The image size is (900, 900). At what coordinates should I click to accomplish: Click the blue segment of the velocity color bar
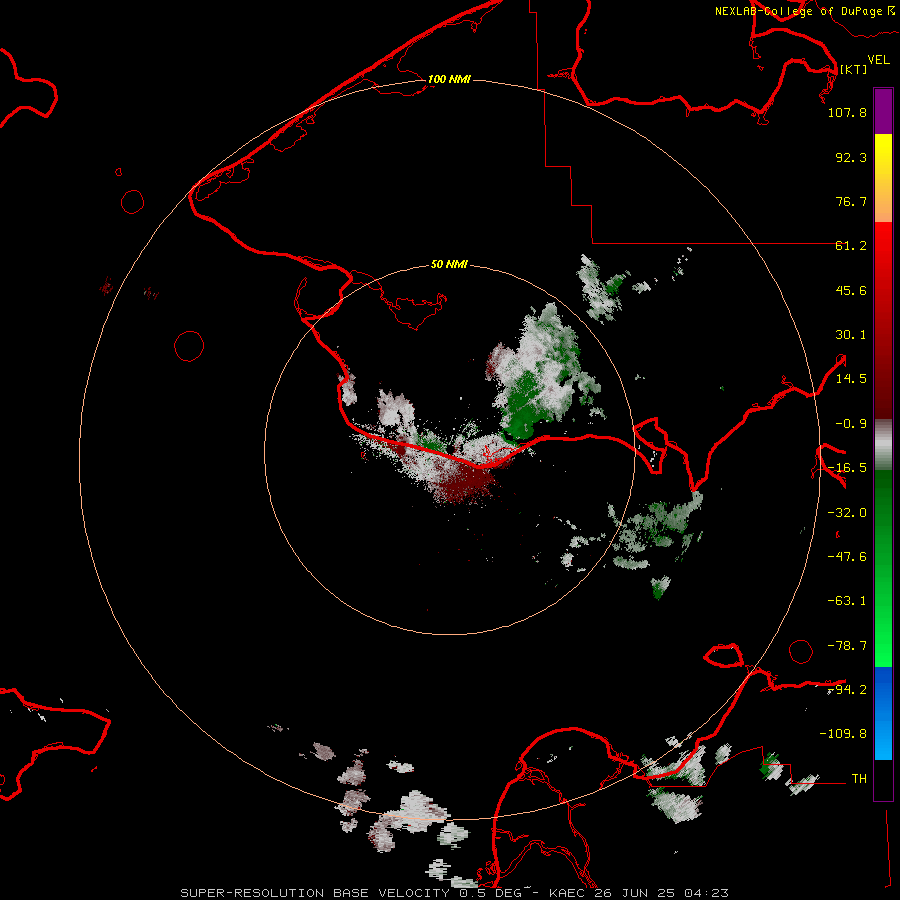(883, 713)
